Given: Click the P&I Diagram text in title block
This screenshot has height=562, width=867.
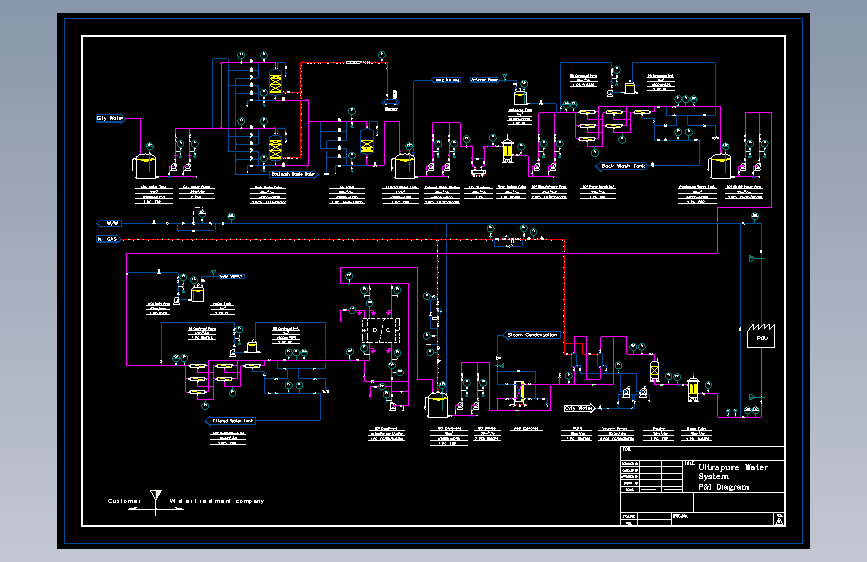Looking at the screenshot, I should click(x=723, y=487).
